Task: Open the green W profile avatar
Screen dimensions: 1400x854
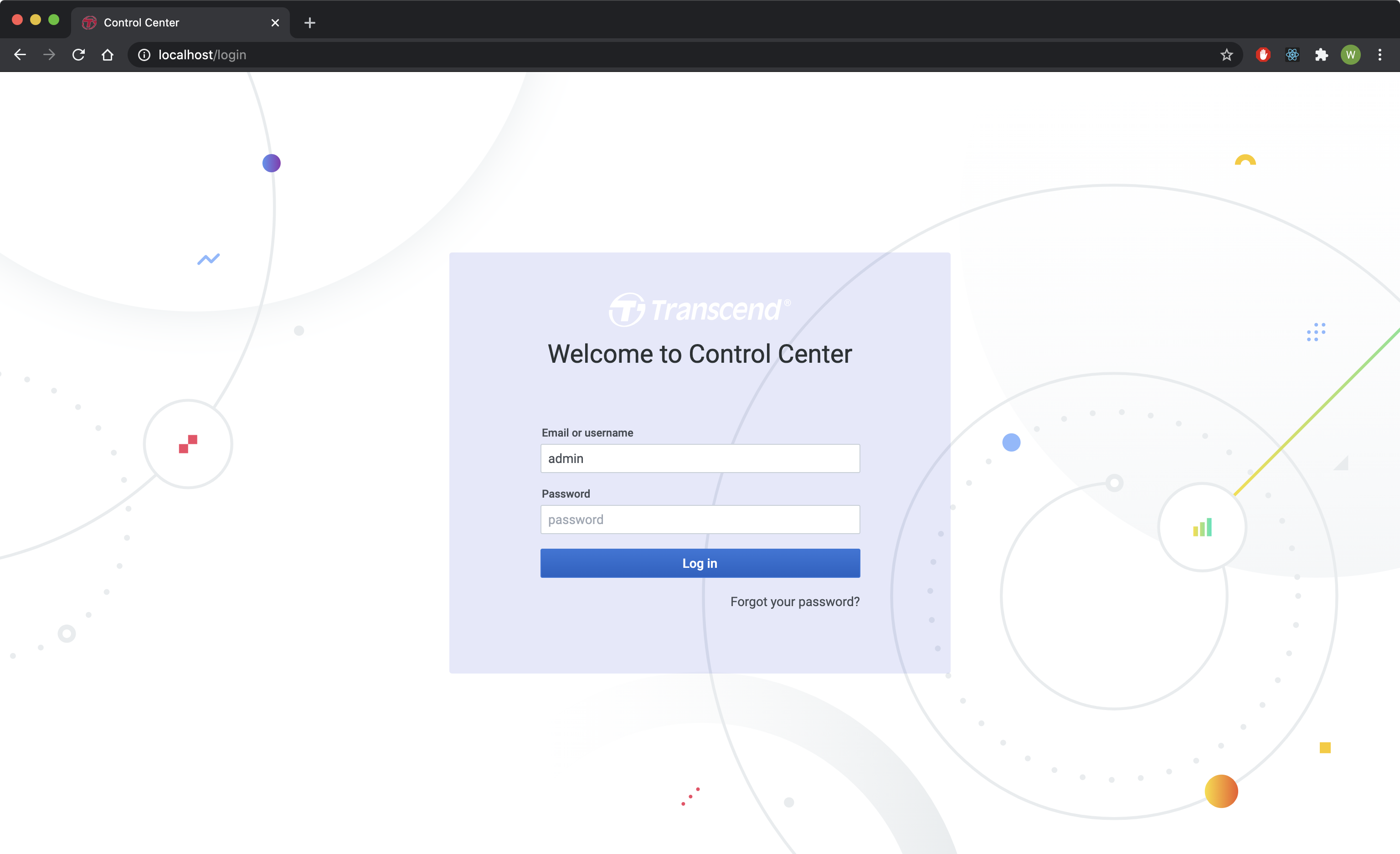Action: coord(1351,55)
